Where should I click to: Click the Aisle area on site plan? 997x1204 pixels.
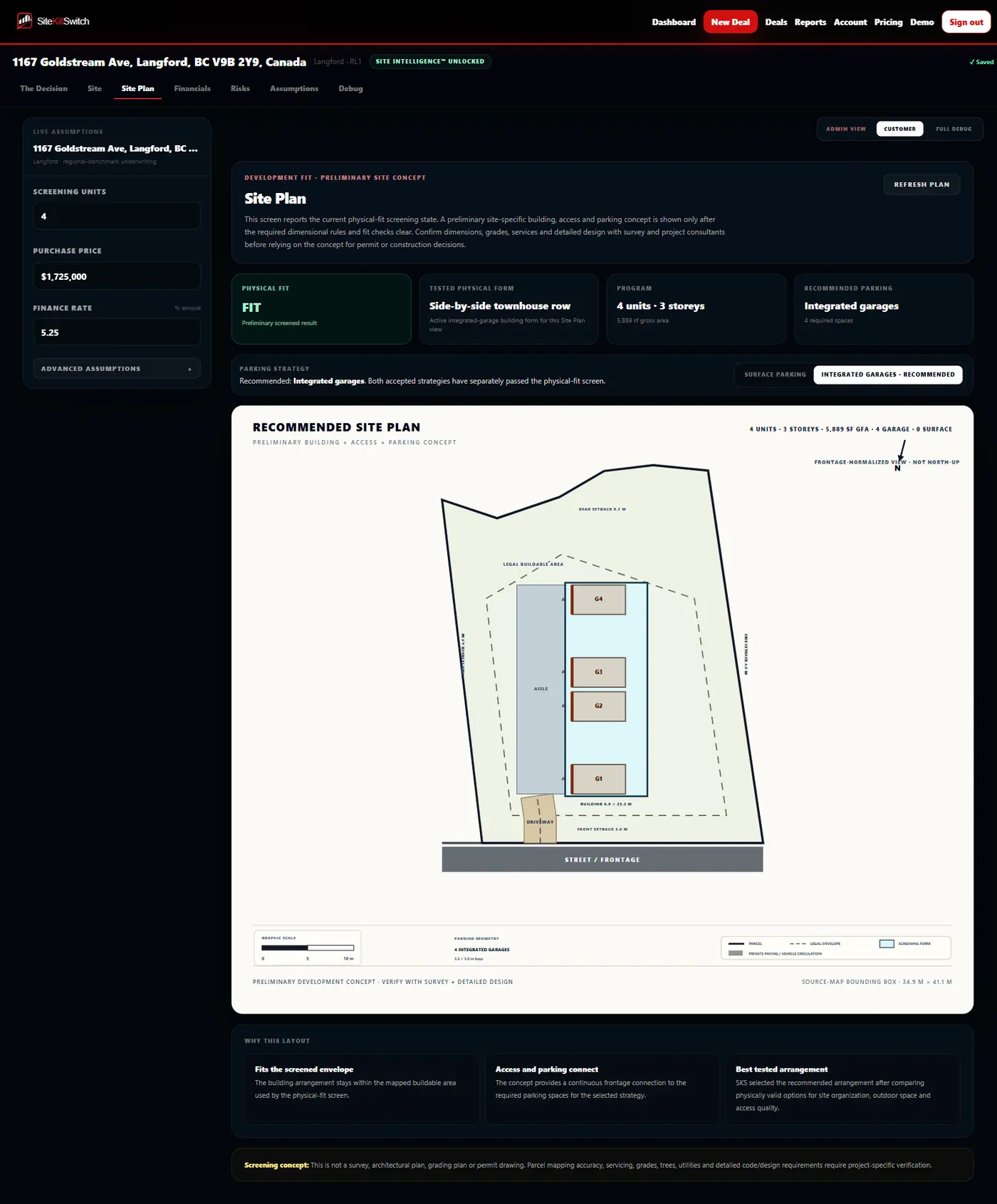pos(541,689)
